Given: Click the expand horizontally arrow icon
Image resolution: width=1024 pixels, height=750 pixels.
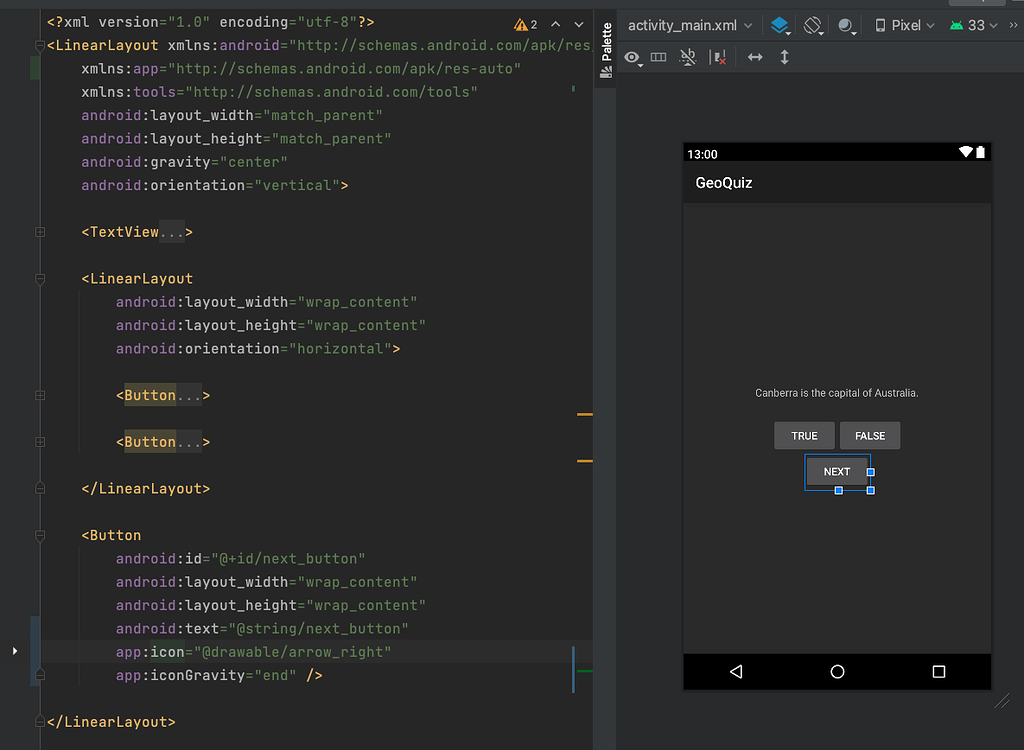Looking at the screenshot, I should coord(755,58).
